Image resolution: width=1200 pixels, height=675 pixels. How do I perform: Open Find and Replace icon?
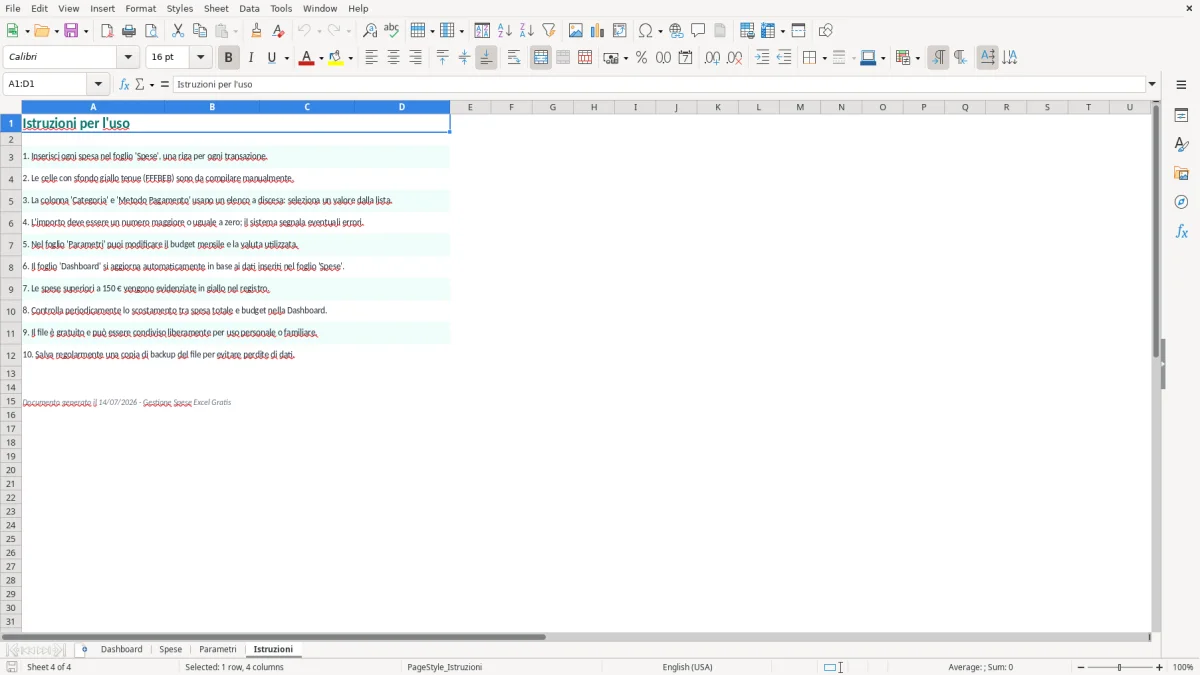click(370, 31)
